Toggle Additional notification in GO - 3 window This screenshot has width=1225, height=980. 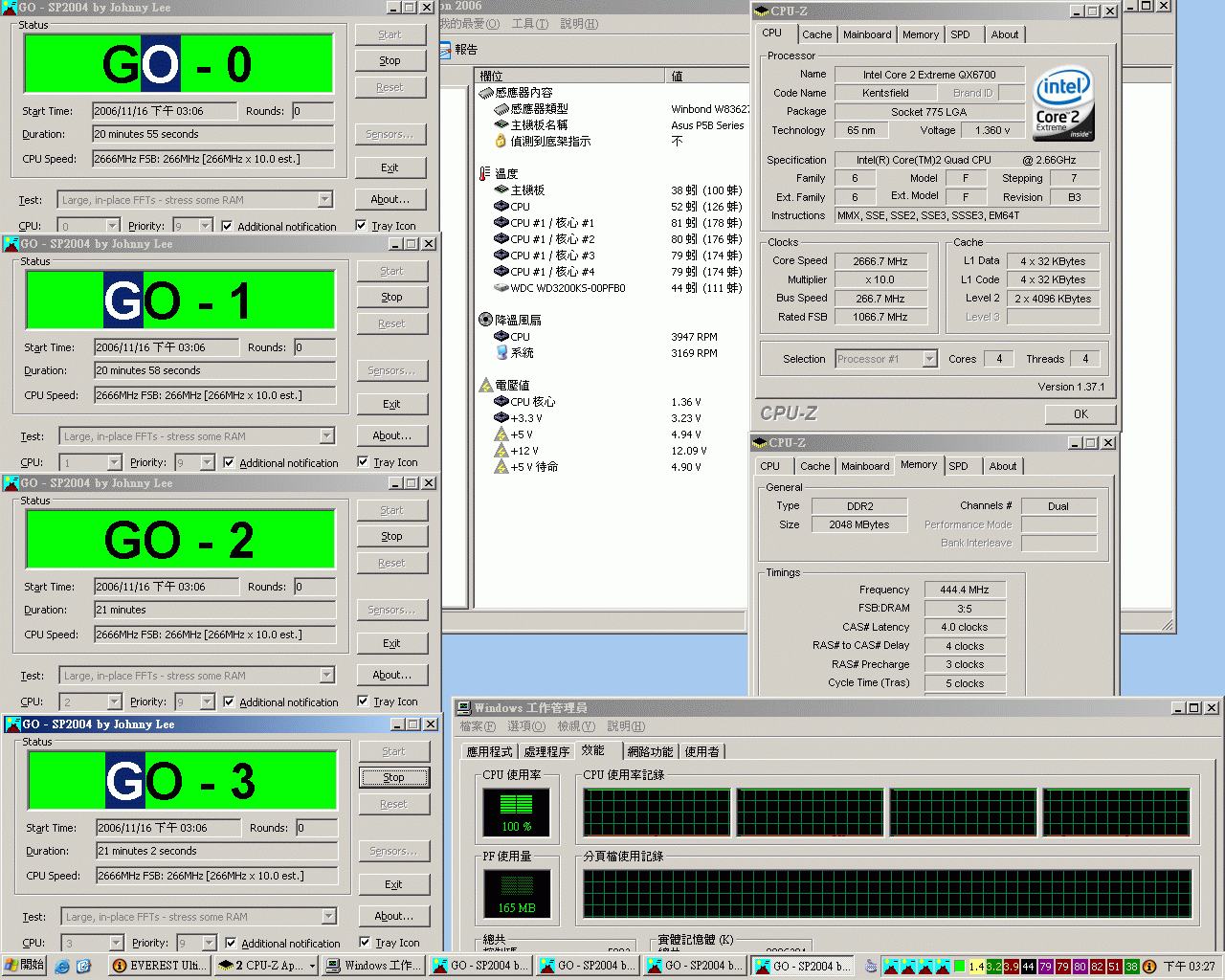(231, 944)
